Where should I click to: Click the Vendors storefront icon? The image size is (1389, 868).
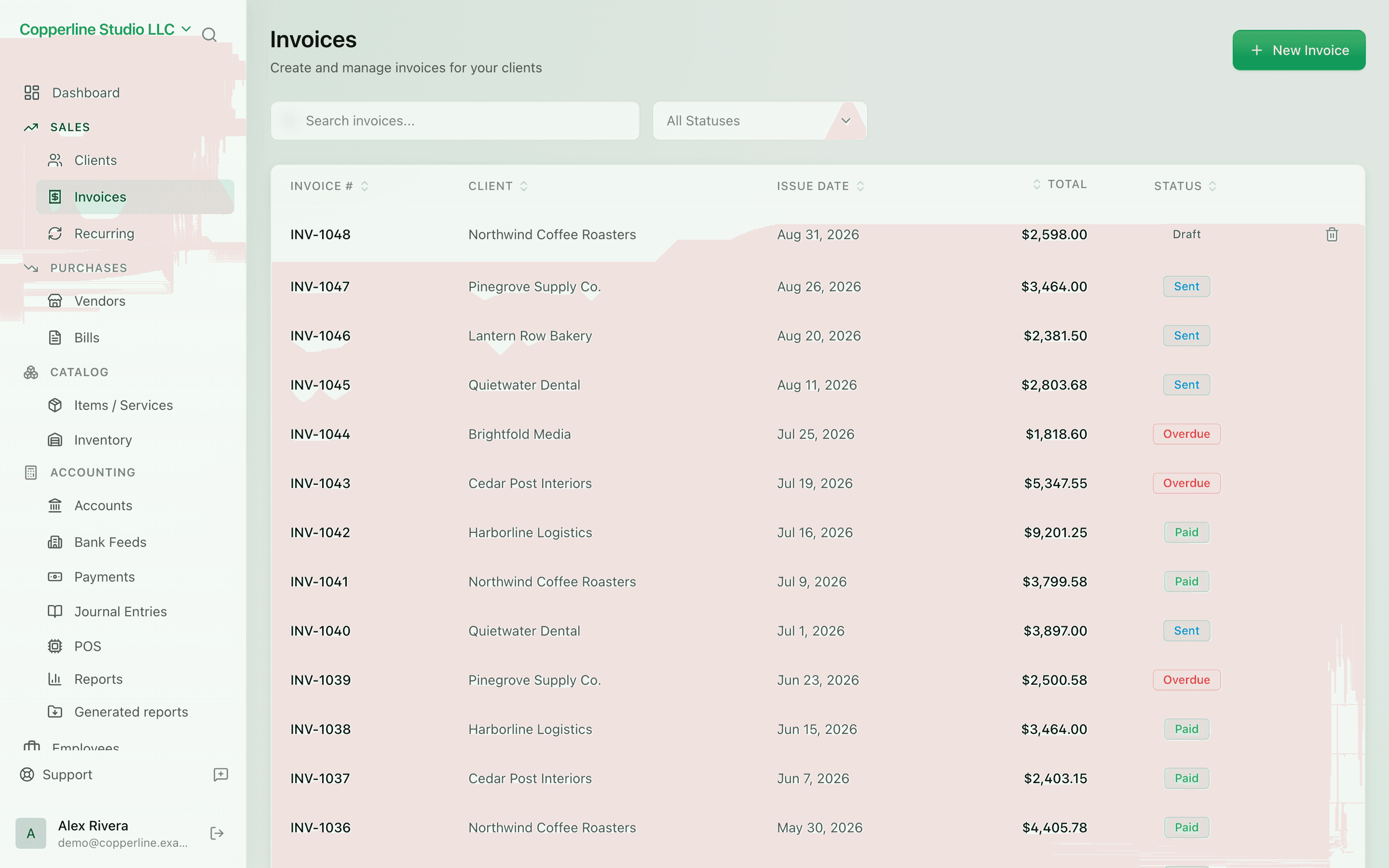(55, 301)
